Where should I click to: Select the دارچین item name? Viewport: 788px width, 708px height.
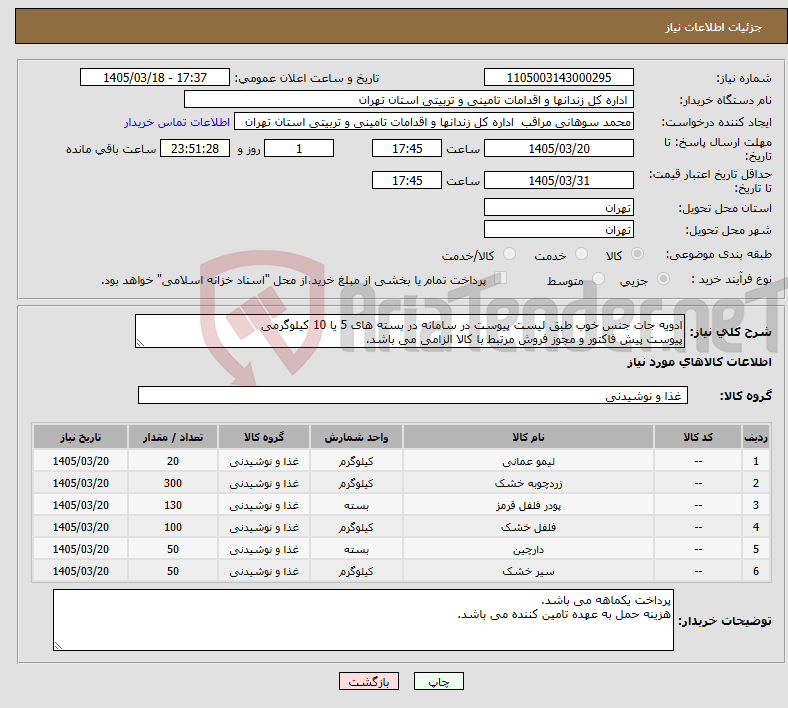[x=528, y=550]
